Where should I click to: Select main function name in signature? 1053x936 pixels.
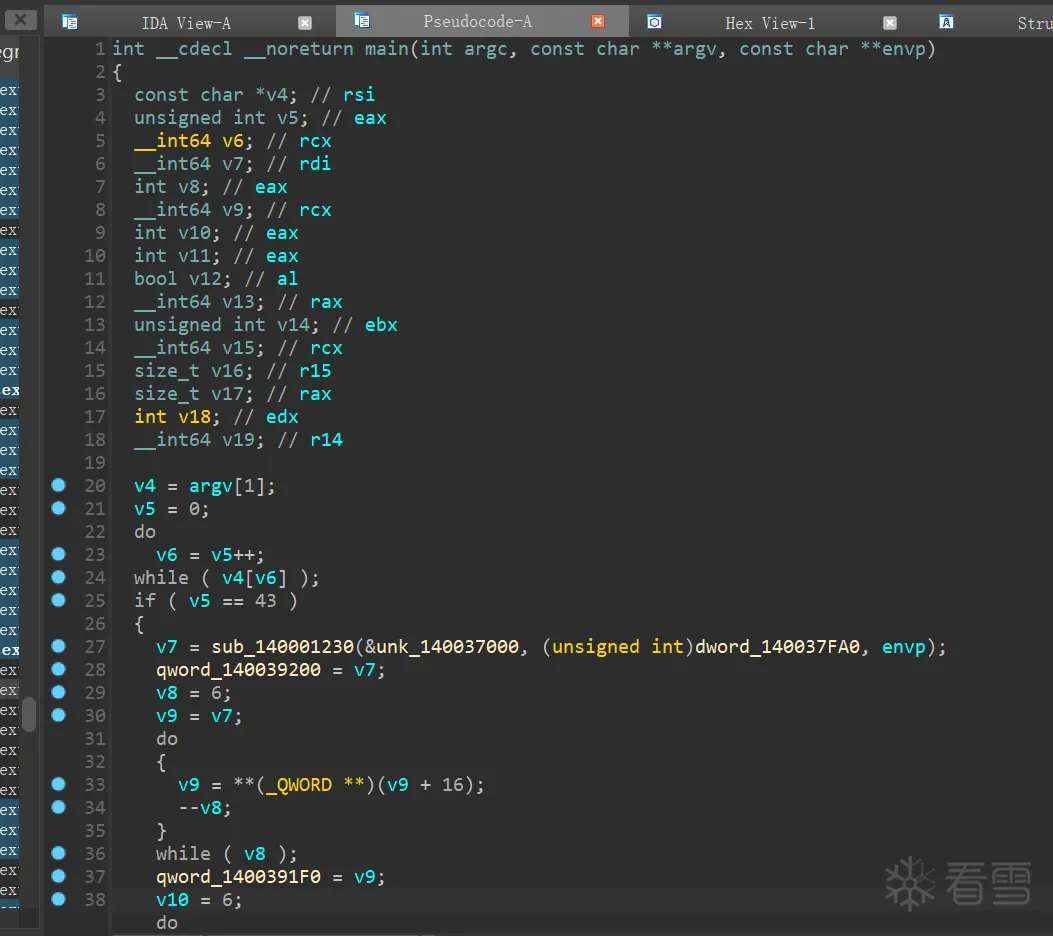(x=387, y=49)
